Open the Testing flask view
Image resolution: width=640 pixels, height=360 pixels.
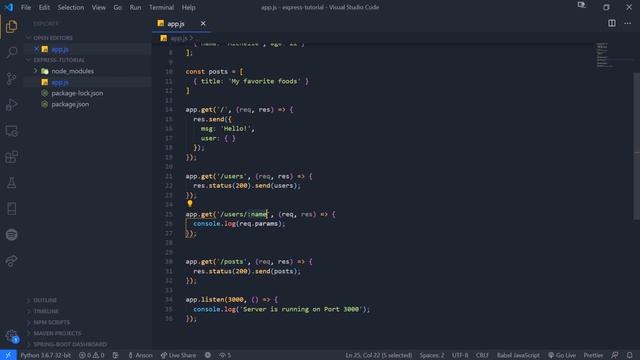point(11,183)
